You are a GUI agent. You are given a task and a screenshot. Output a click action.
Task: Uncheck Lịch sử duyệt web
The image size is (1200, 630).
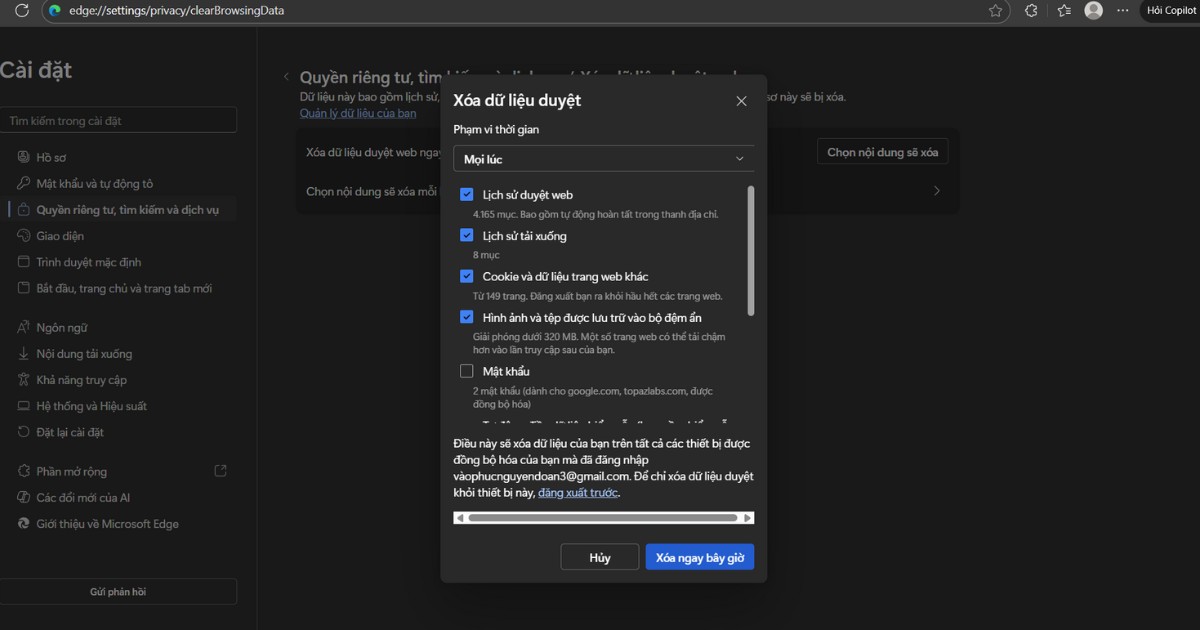[467, 195]
